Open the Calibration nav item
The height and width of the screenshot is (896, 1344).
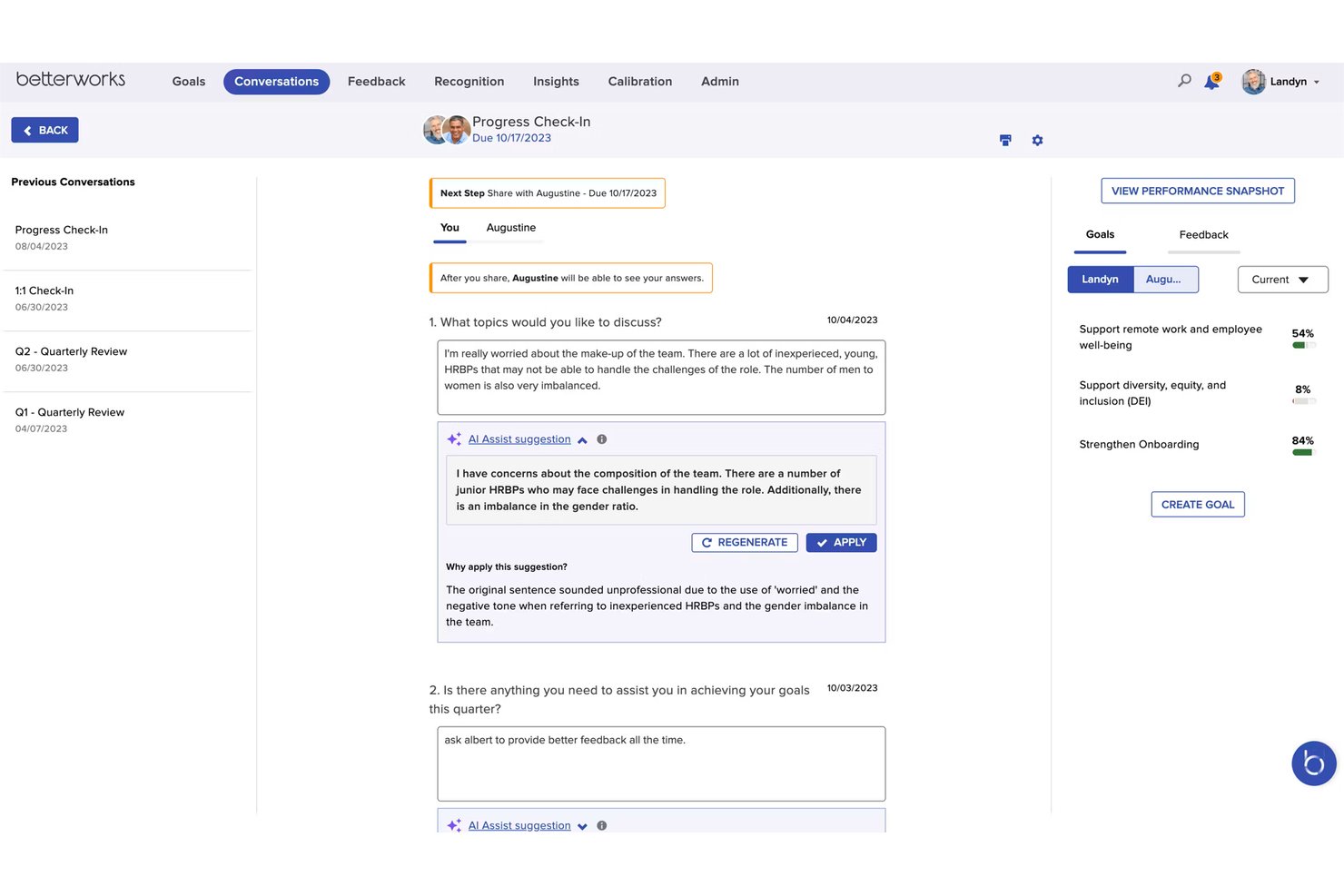(x=640, y=82)
